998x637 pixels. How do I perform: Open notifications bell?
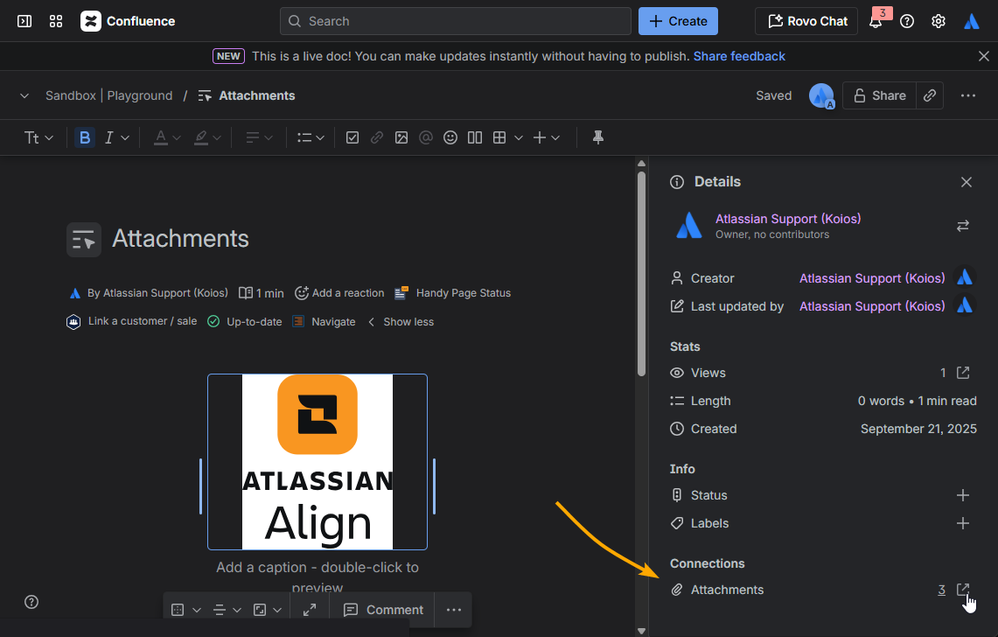point(876,21)
